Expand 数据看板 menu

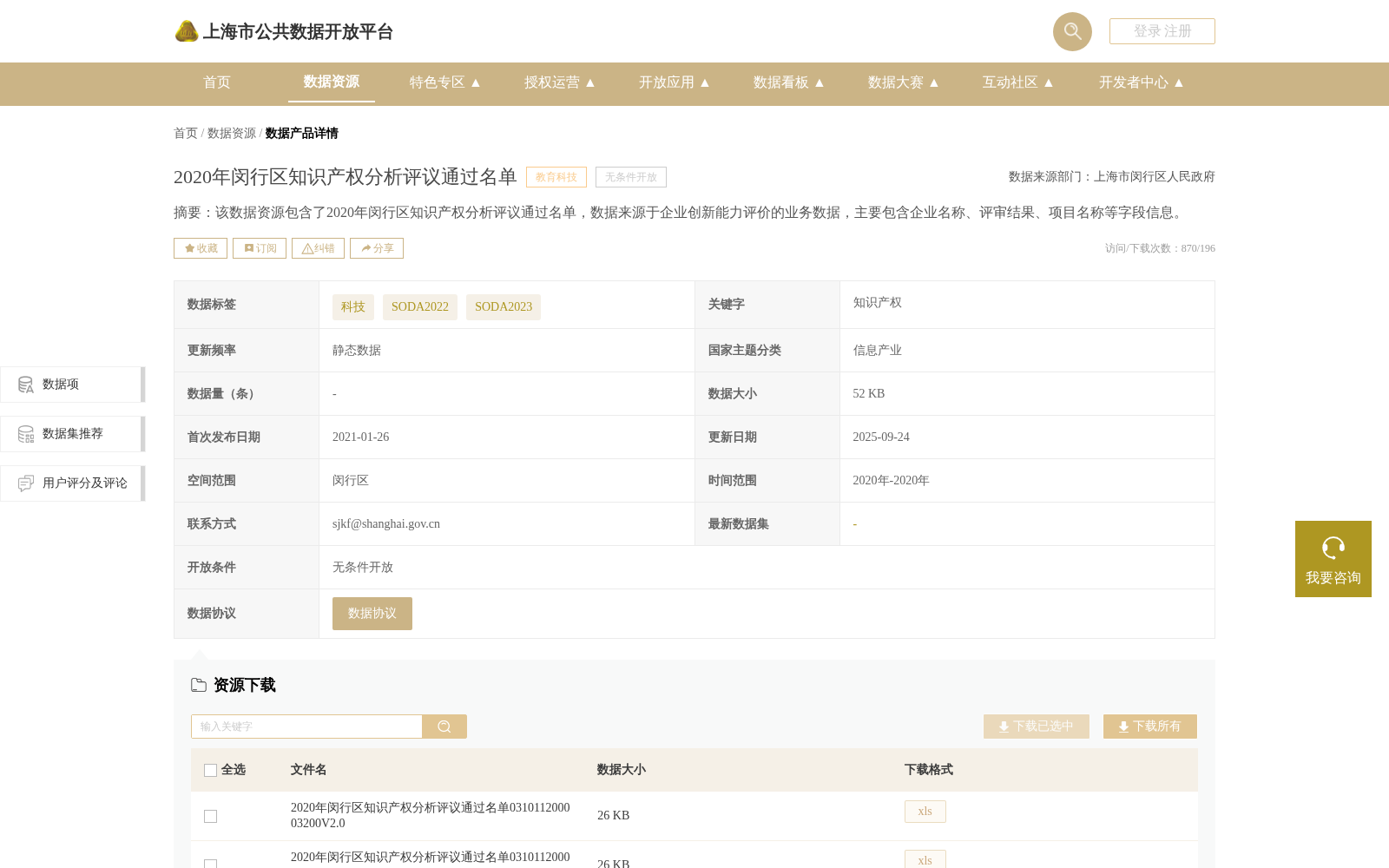coord(789,82)
